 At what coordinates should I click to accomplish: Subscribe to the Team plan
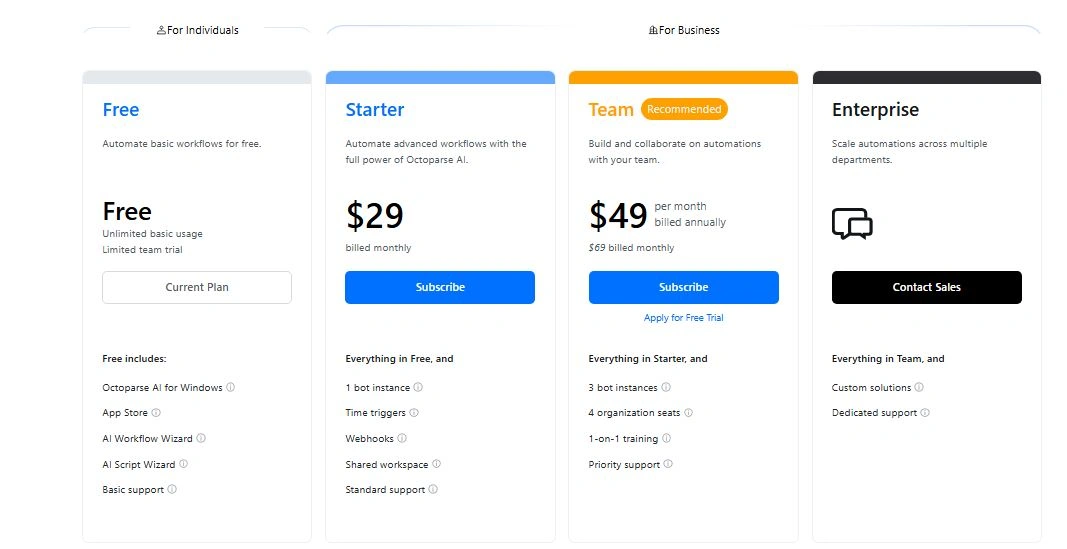683,287
